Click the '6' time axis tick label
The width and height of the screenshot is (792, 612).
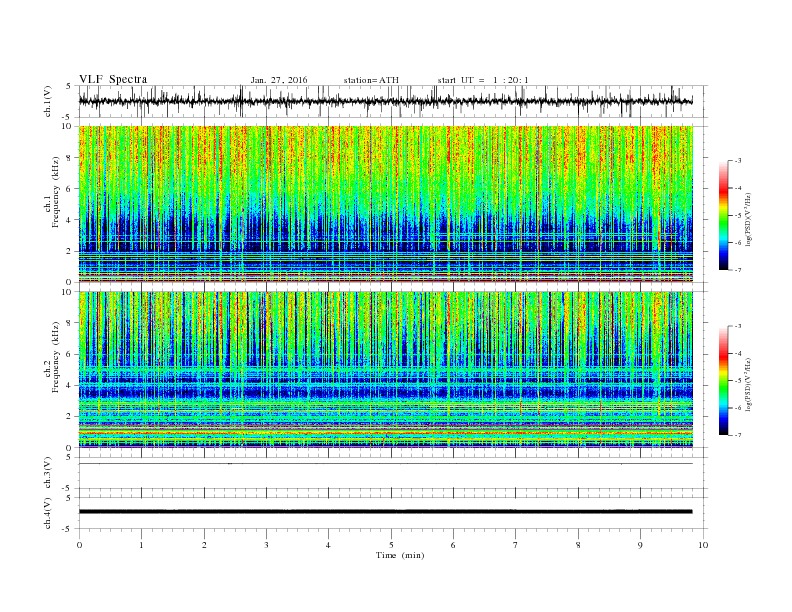[x=453, y=545]
